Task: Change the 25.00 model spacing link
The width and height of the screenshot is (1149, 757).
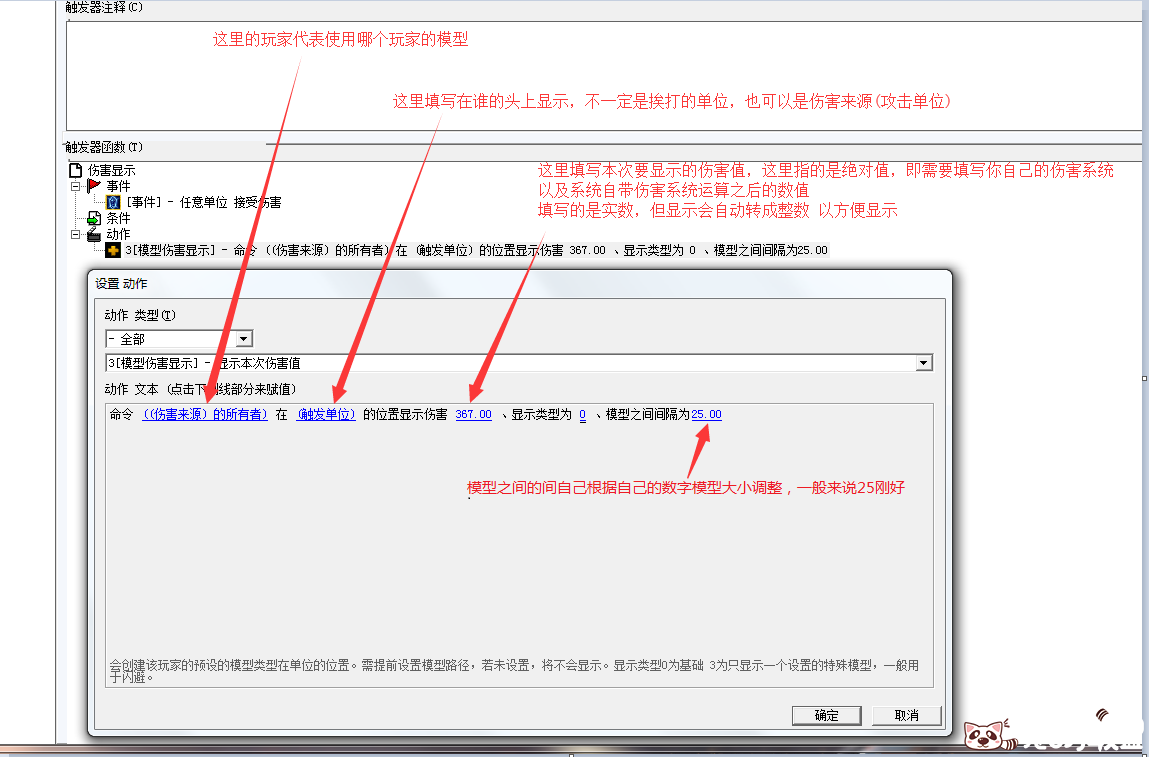Action: point(706,415)
